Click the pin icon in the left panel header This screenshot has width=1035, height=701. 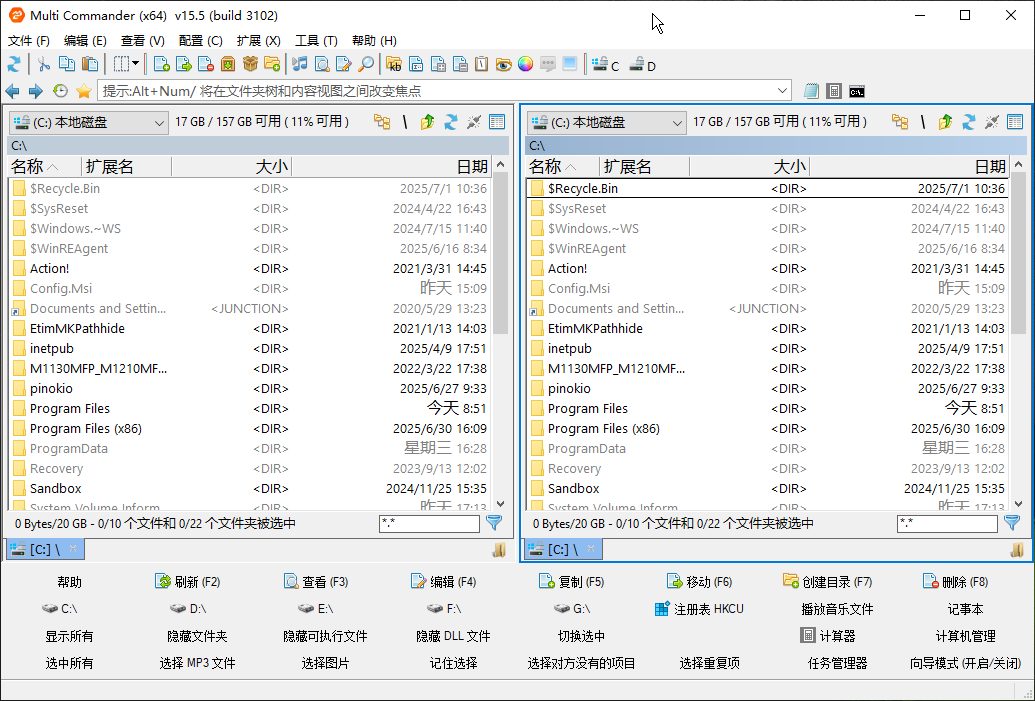(x=474, y=121)
